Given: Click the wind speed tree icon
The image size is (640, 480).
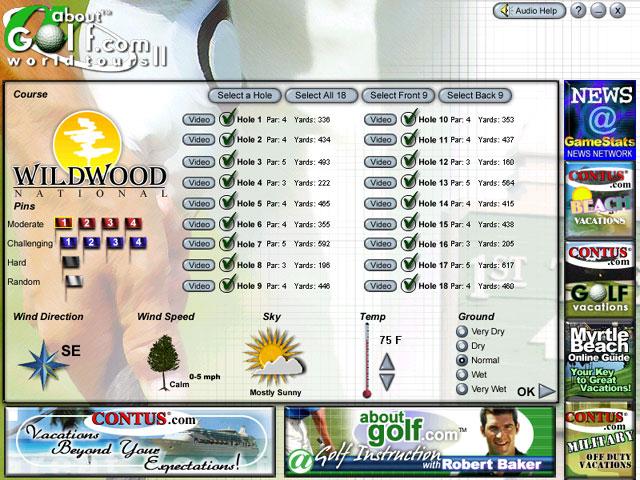Looking at the screenshot, I should tap(161, 356).
